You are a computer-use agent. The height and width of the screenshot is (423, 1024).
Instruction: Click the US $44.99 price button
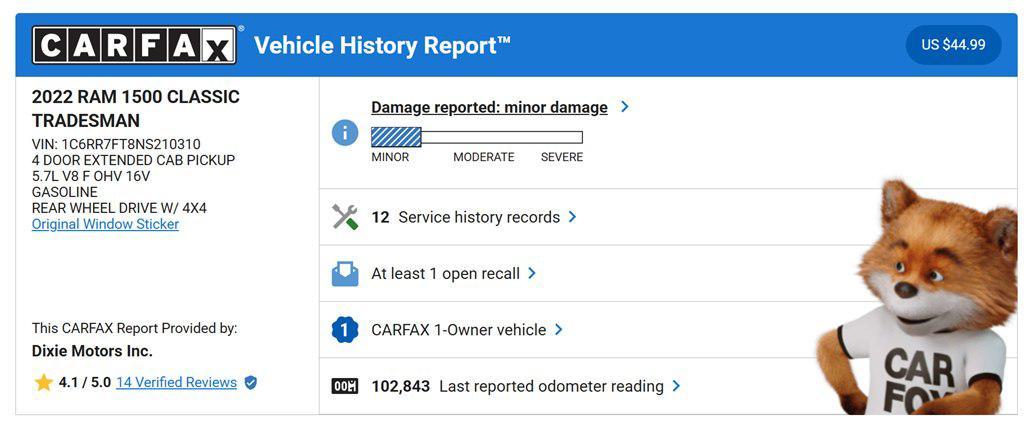[953, 45]
